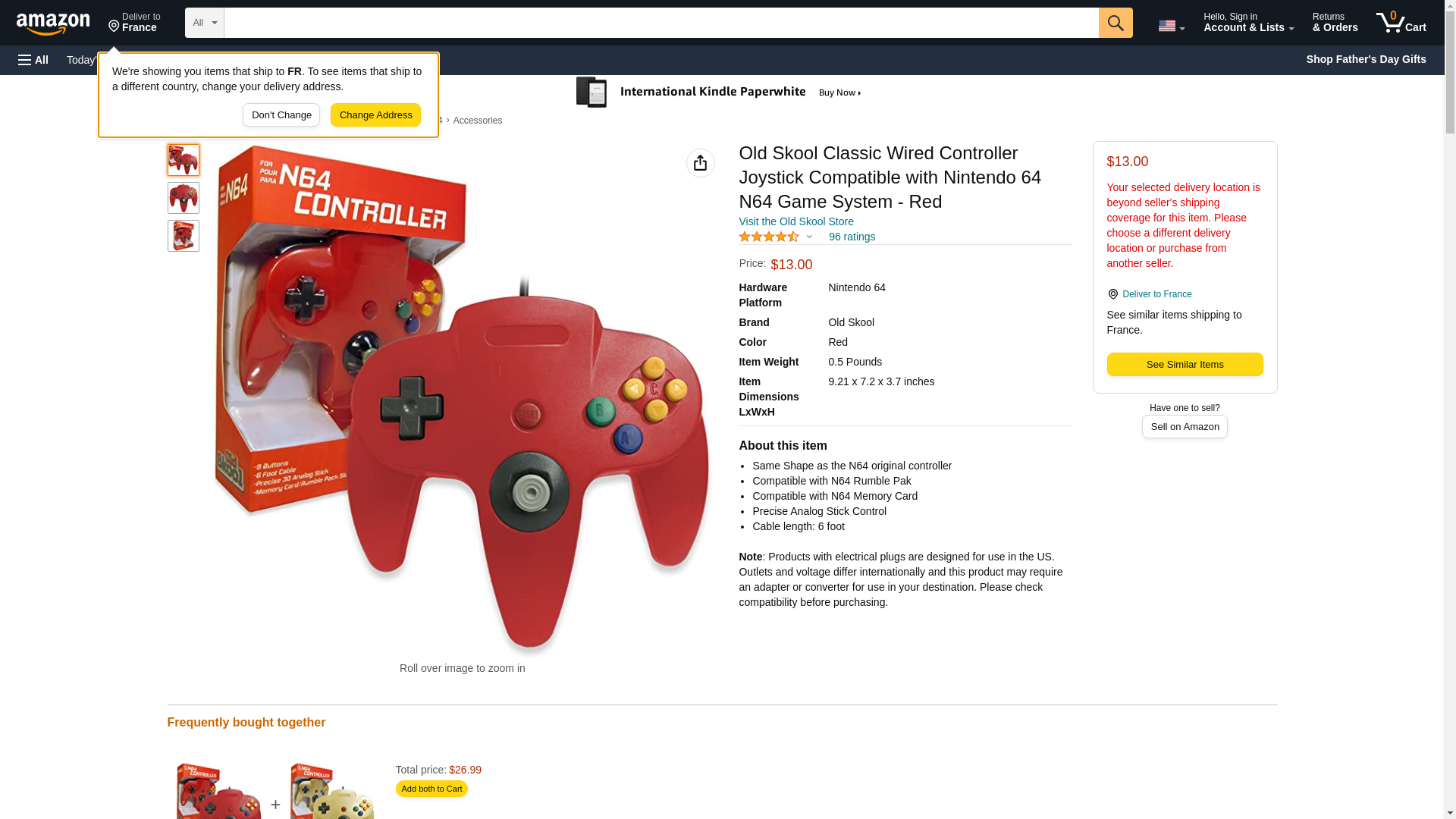Click the star rating icon
This screenshot has height=819, width=1456.
769,237
